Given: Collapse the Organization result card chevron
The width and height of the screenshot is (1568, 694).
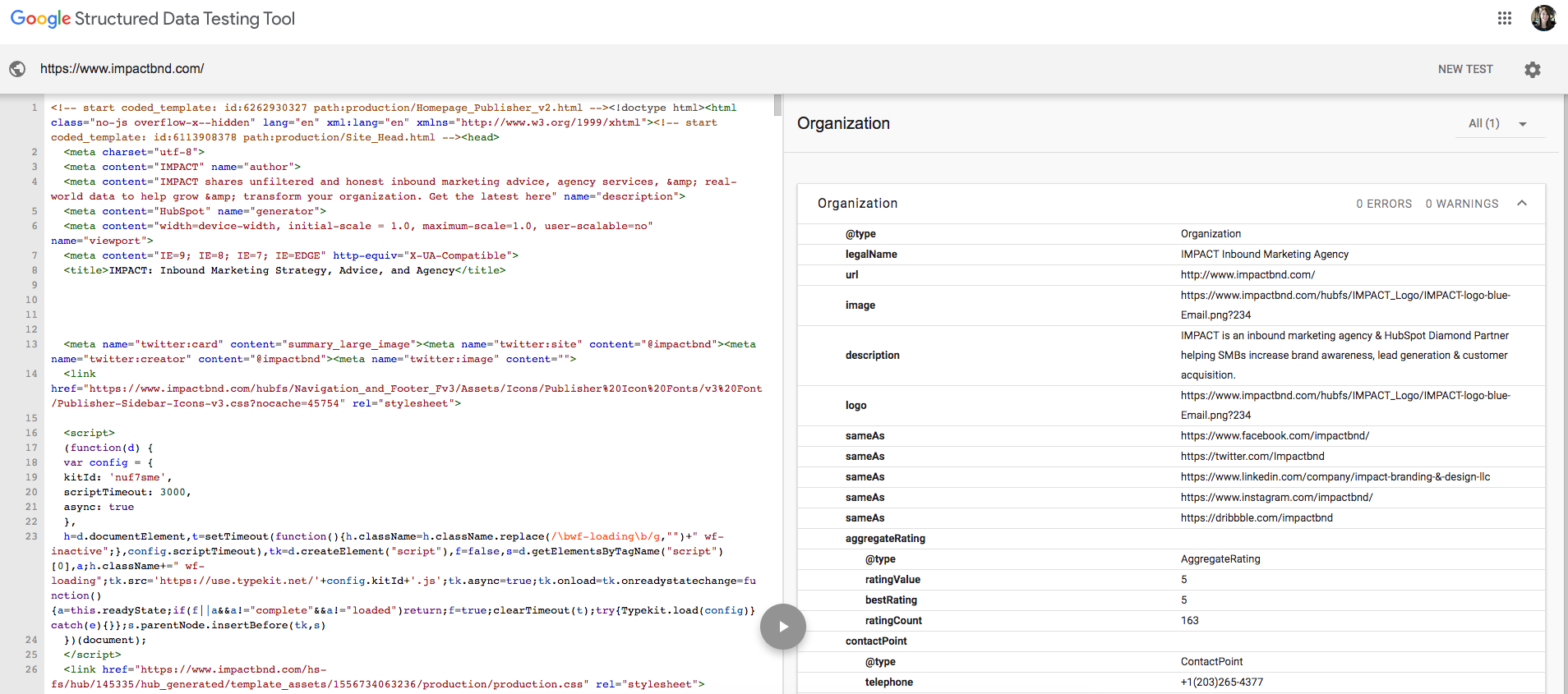Looking at the screenshot, I should pos(1522,203).
